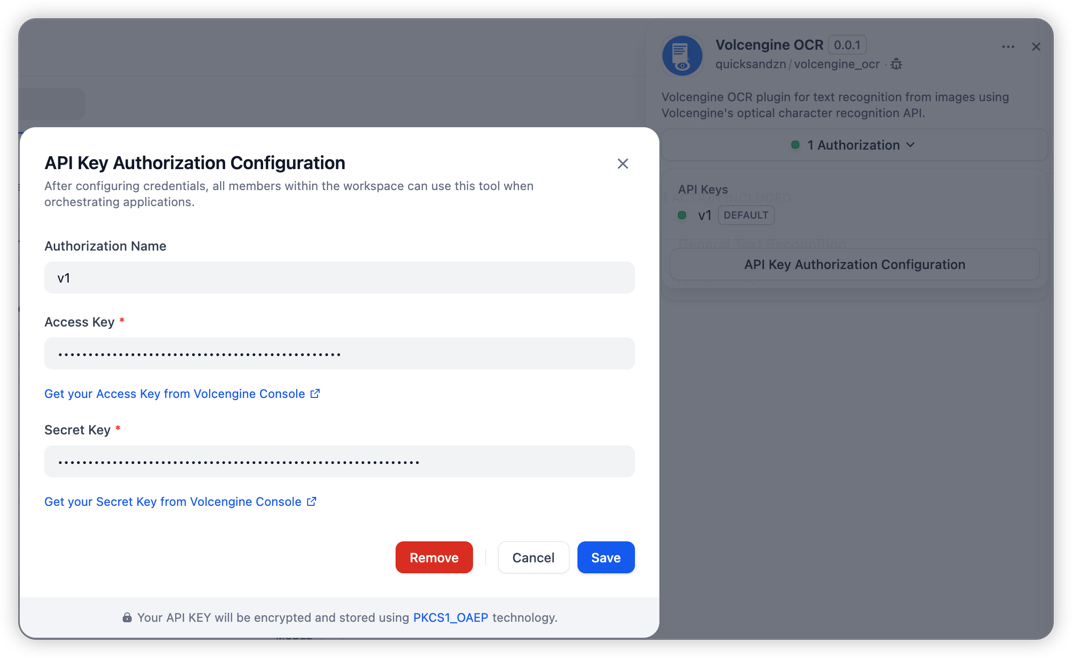Follow the PKCS1_OAEP link

click(x=450, y=618)
